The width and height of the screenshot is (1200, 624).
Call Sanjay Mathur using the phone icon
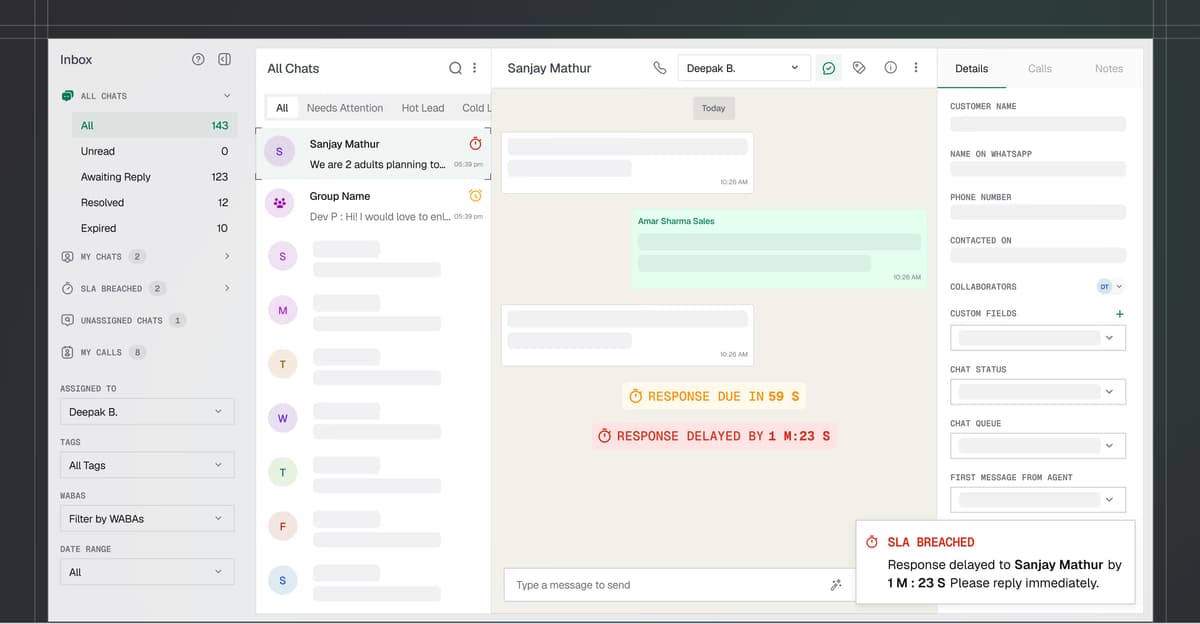[x=659, y=68]
